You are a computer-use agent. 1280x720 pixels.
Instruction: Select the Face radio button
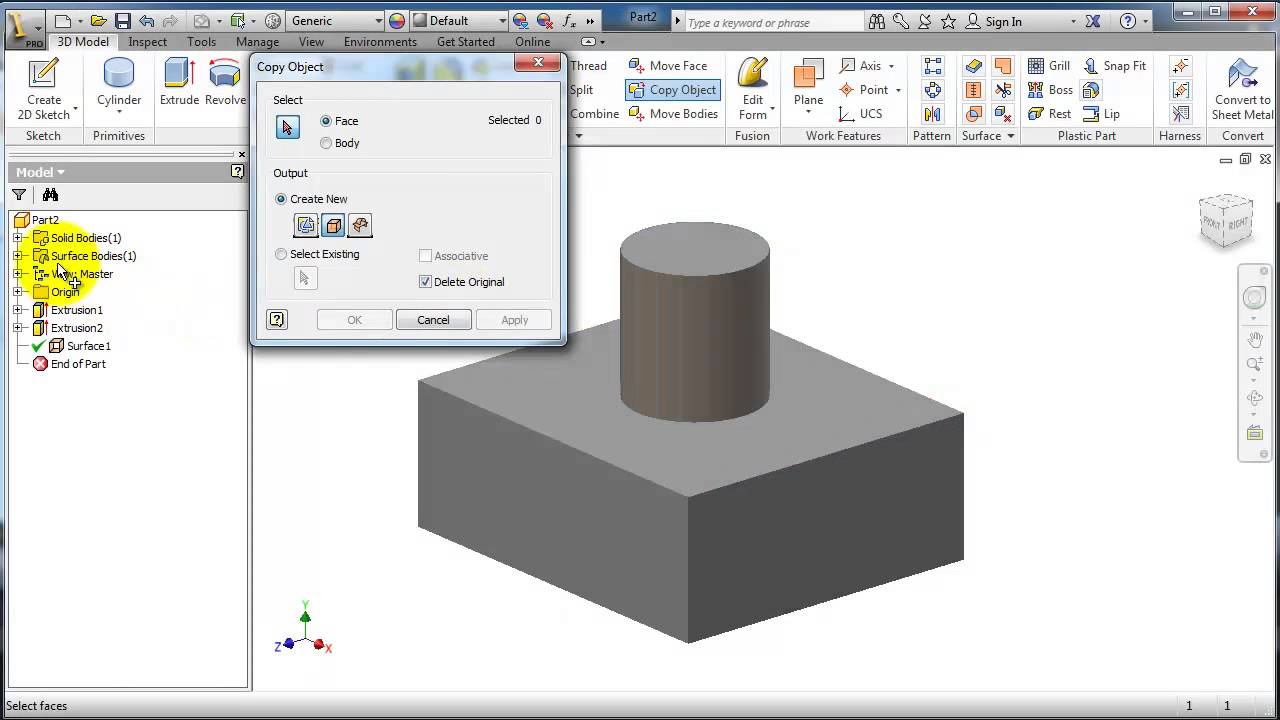click(x=326, y=121)
